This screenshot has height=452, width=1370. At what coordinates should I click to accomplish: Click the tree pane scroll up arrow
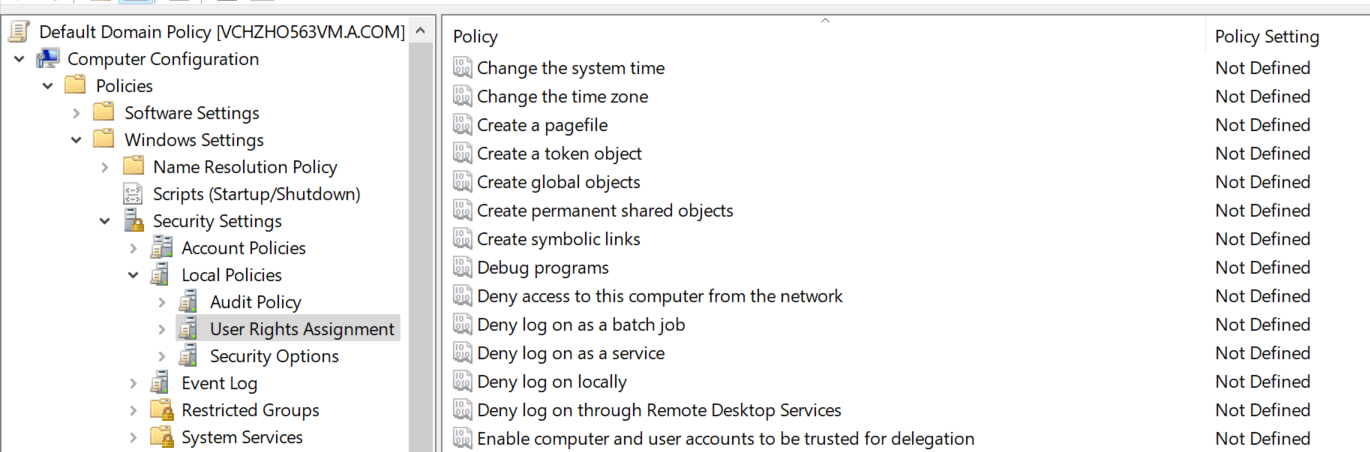(x=421, y=32)
